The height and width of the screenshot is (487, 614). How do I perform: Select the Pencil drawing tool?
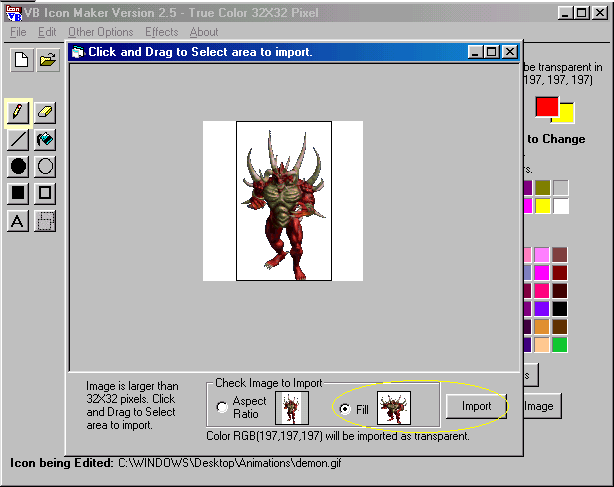coord(18,113)
